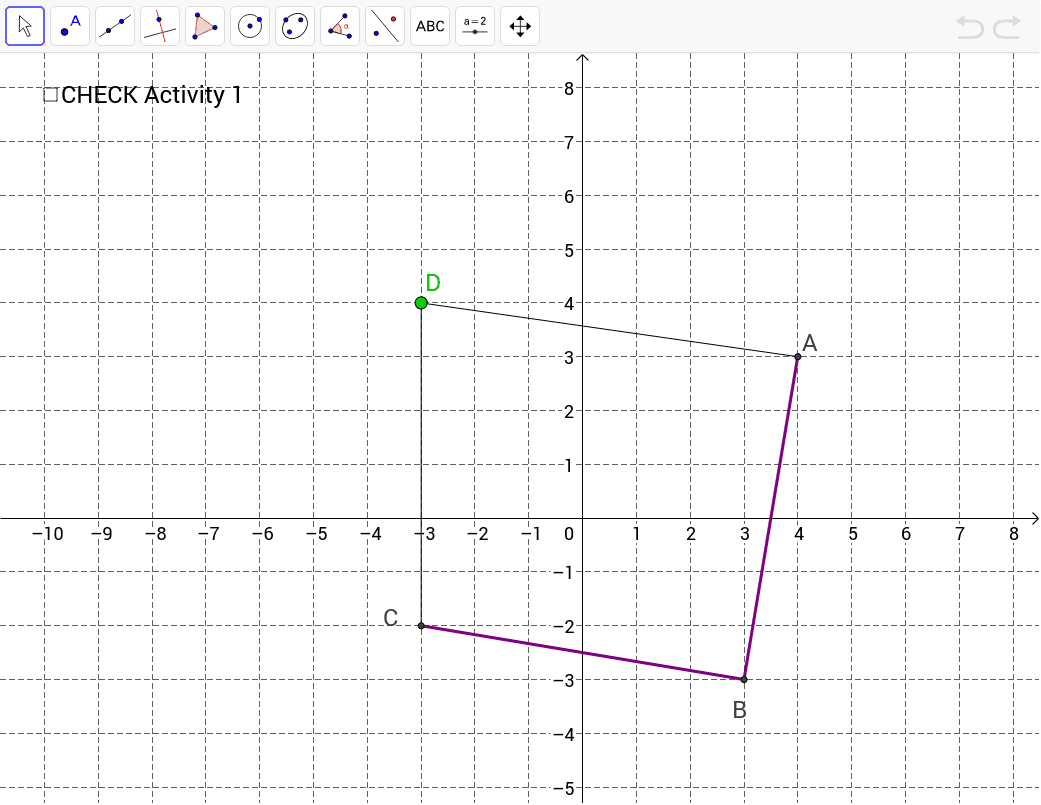
Task: Select the Polygon tool
Action: [204, 27]
